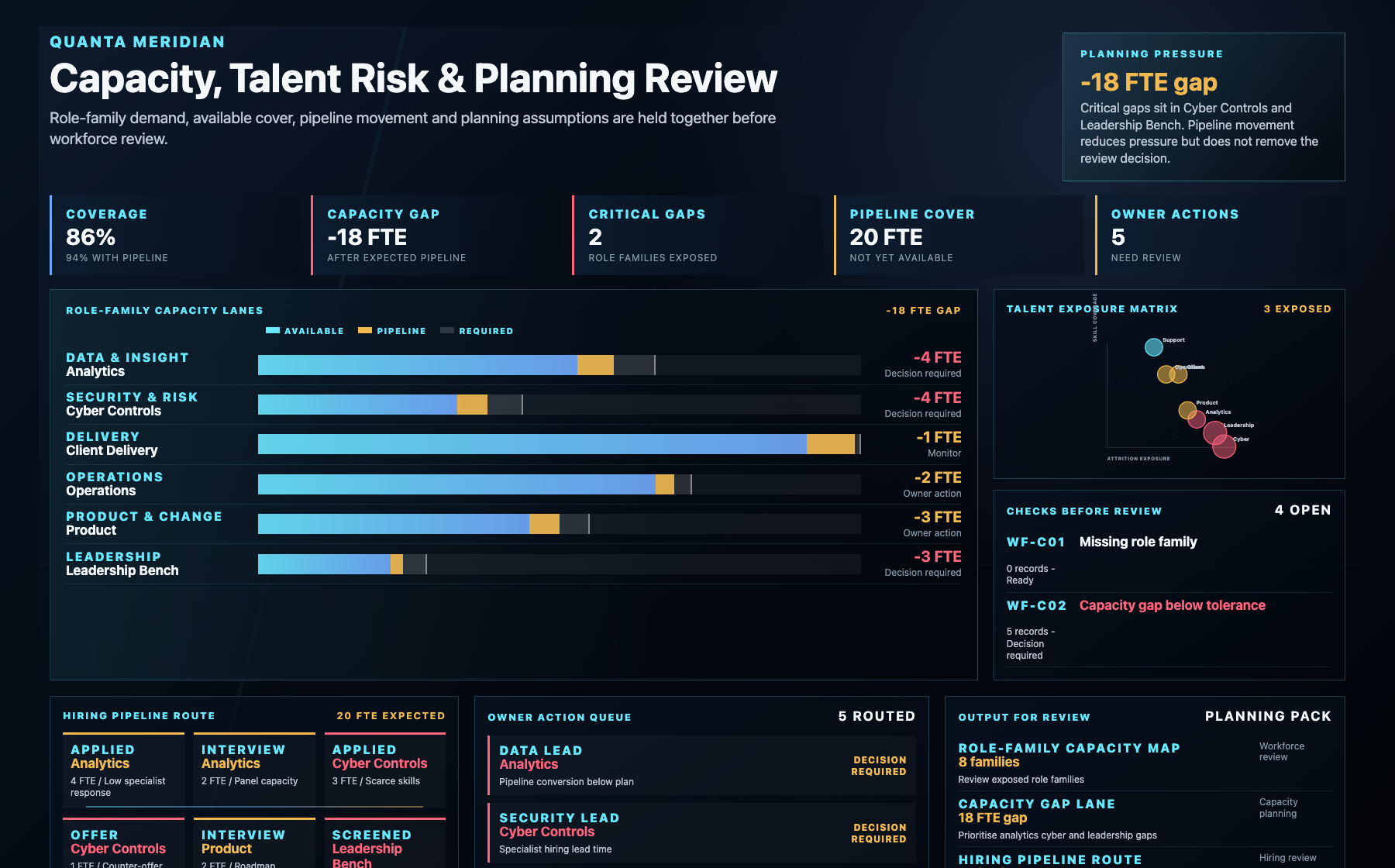Screen dimensions: 1395x868
Task: Click the 4 OPEN checks counter
Action: point(1303,510)
